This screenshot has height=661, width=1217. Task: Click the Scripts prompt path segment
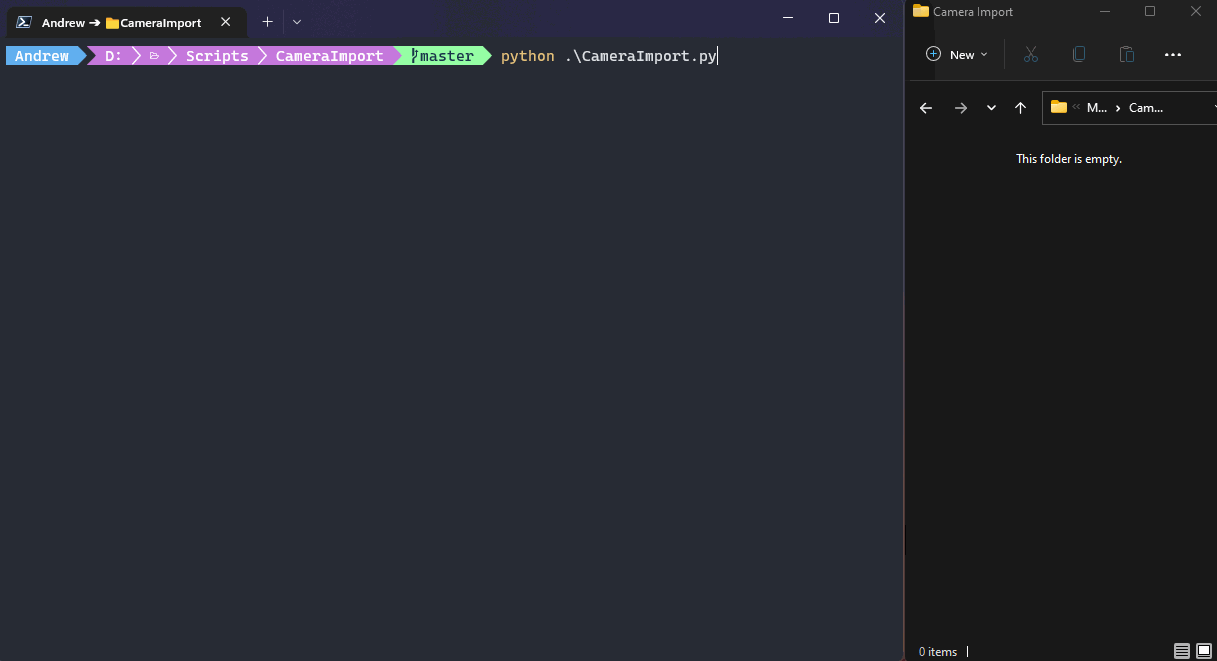(217, 56)
